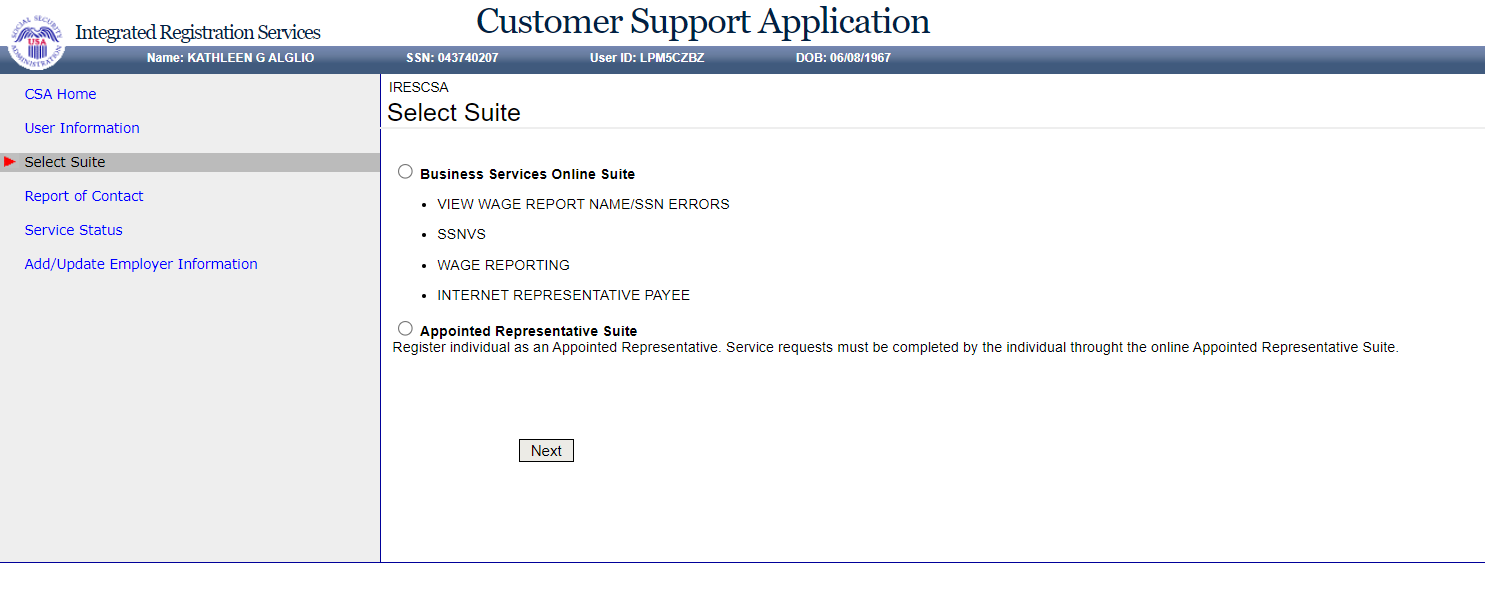
Task: Open the CSA Home link
Action: tap(61, 94)
